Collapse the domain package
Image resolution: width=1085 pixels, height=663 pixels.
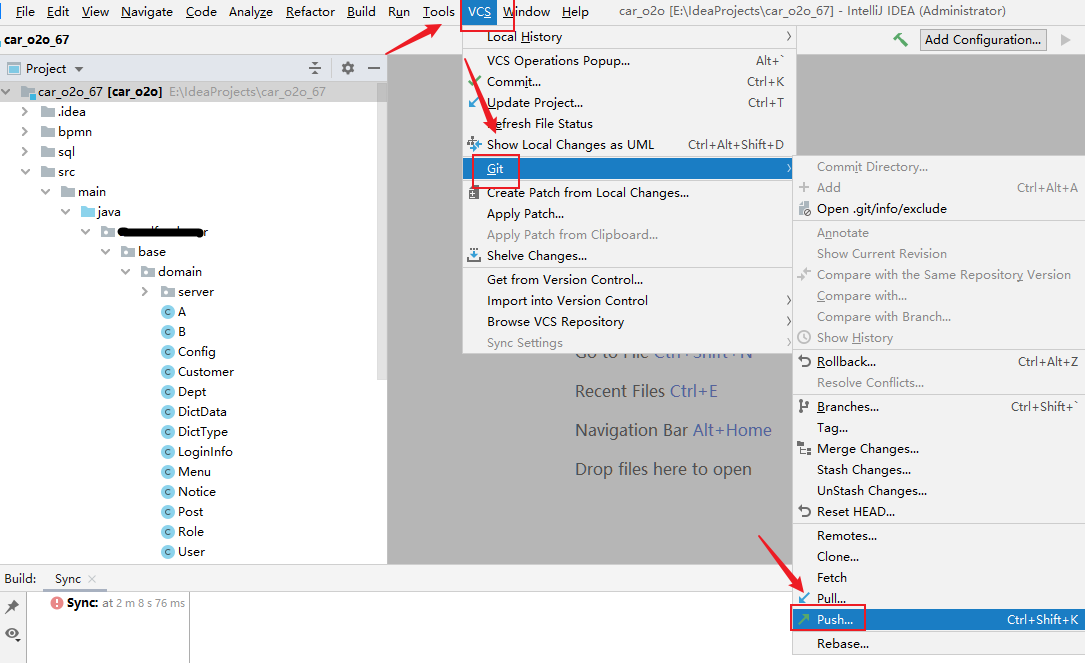point(126,271)
